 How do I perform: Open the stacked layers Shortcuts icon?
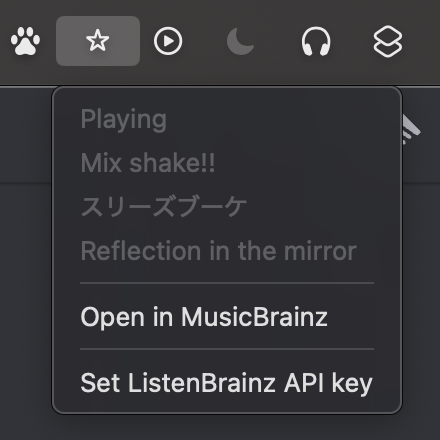coord(388,41)
